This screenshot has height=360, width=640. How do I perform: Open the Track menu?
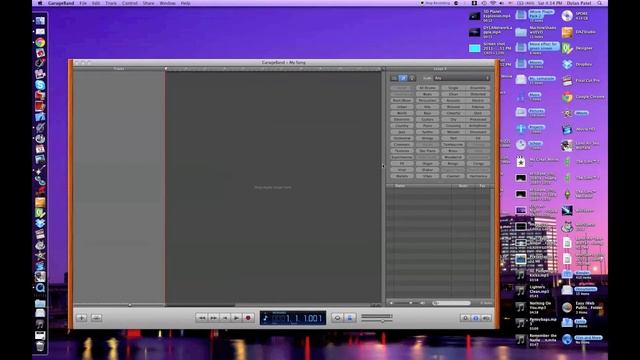click(111, 3)
